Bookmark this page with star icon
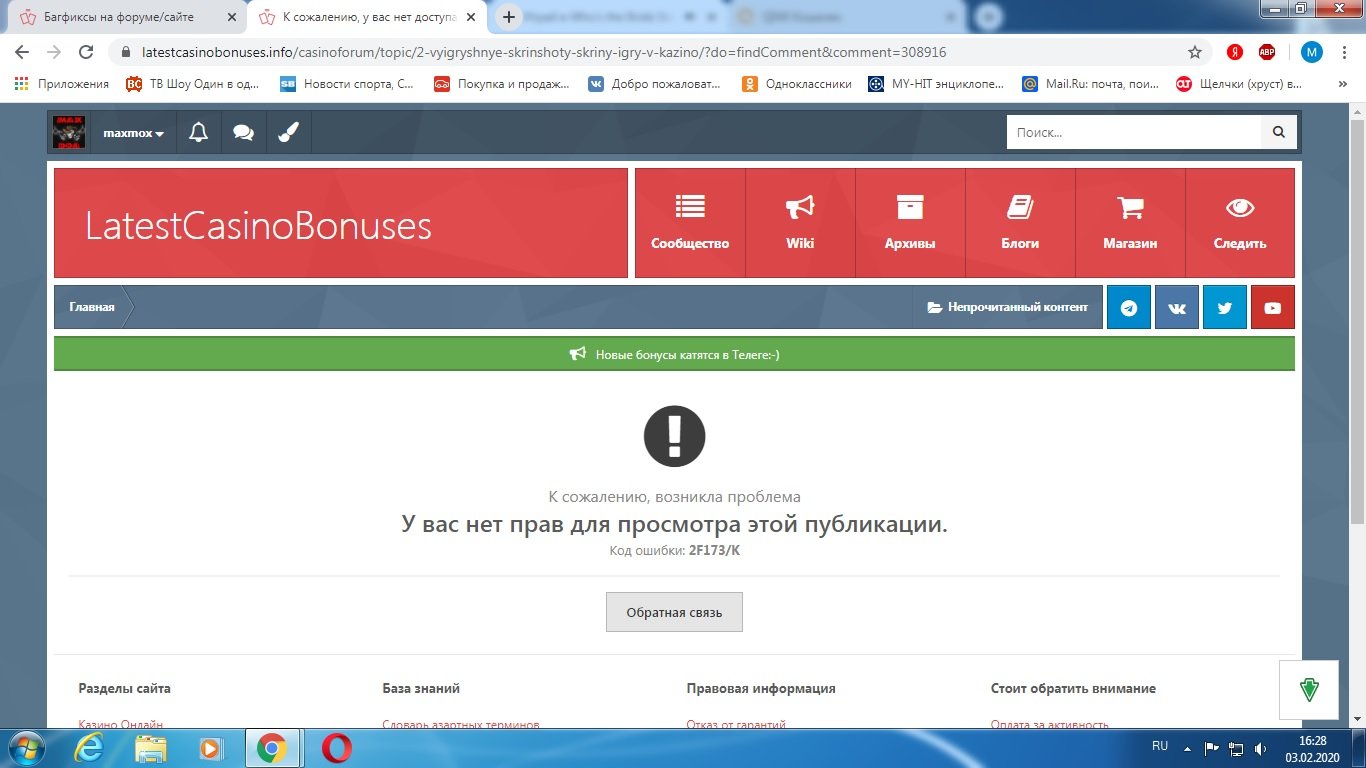 1194,52
